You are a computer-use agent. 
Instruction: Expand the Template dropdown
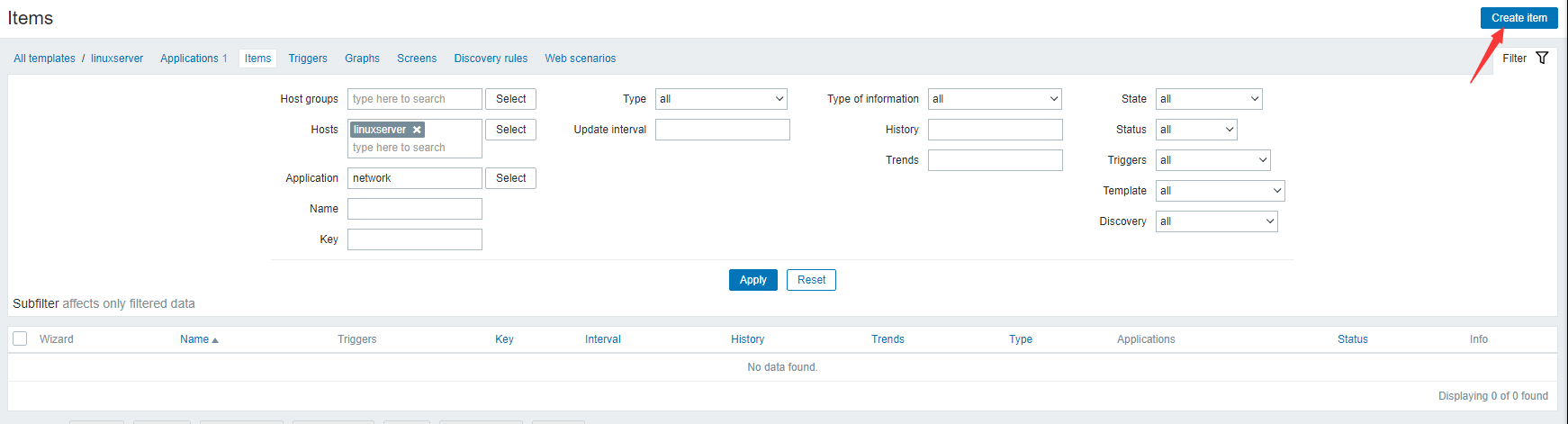tap(1220, 191)
